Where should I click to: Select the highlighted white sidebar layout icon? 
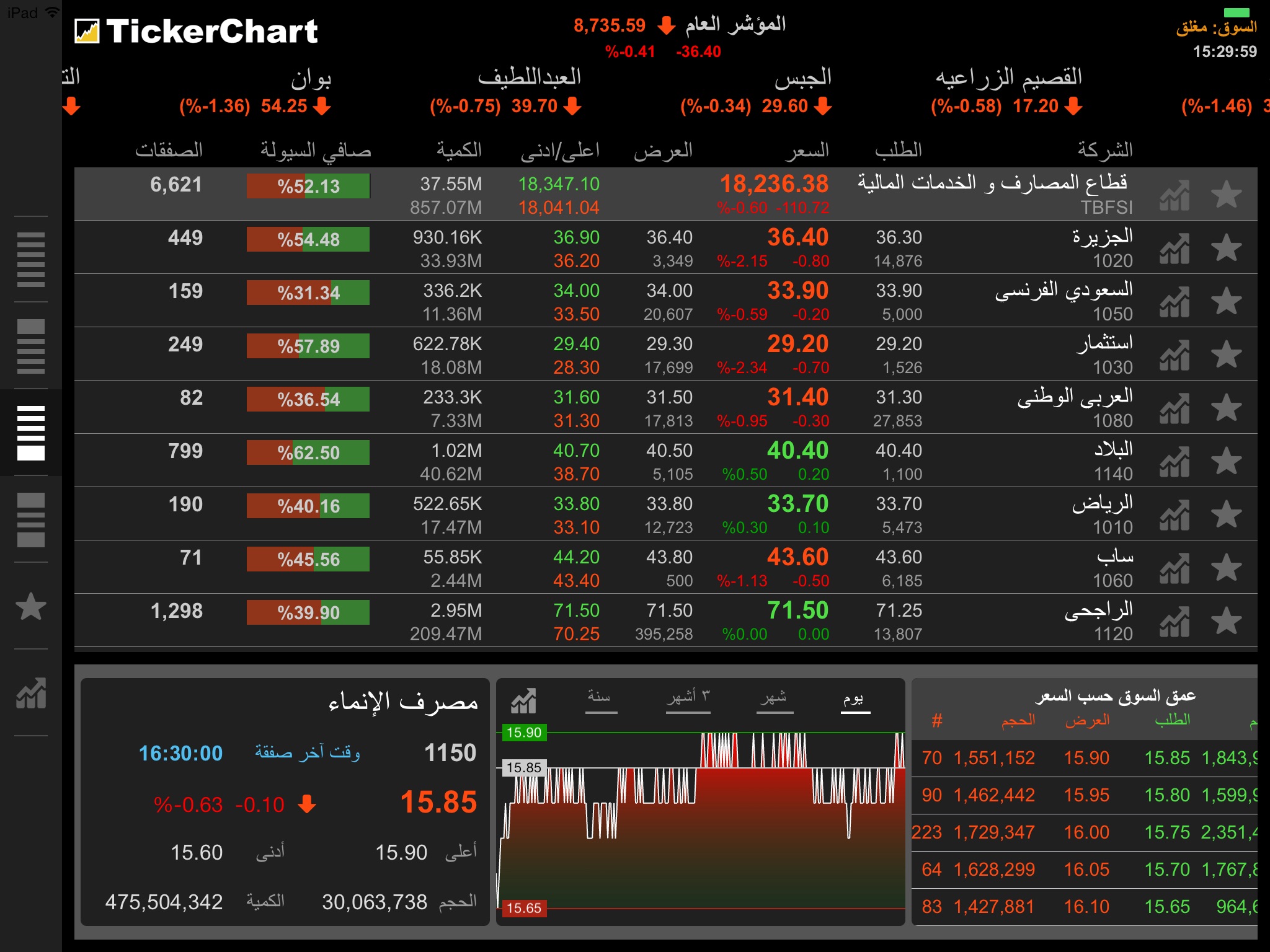[31, 433]
